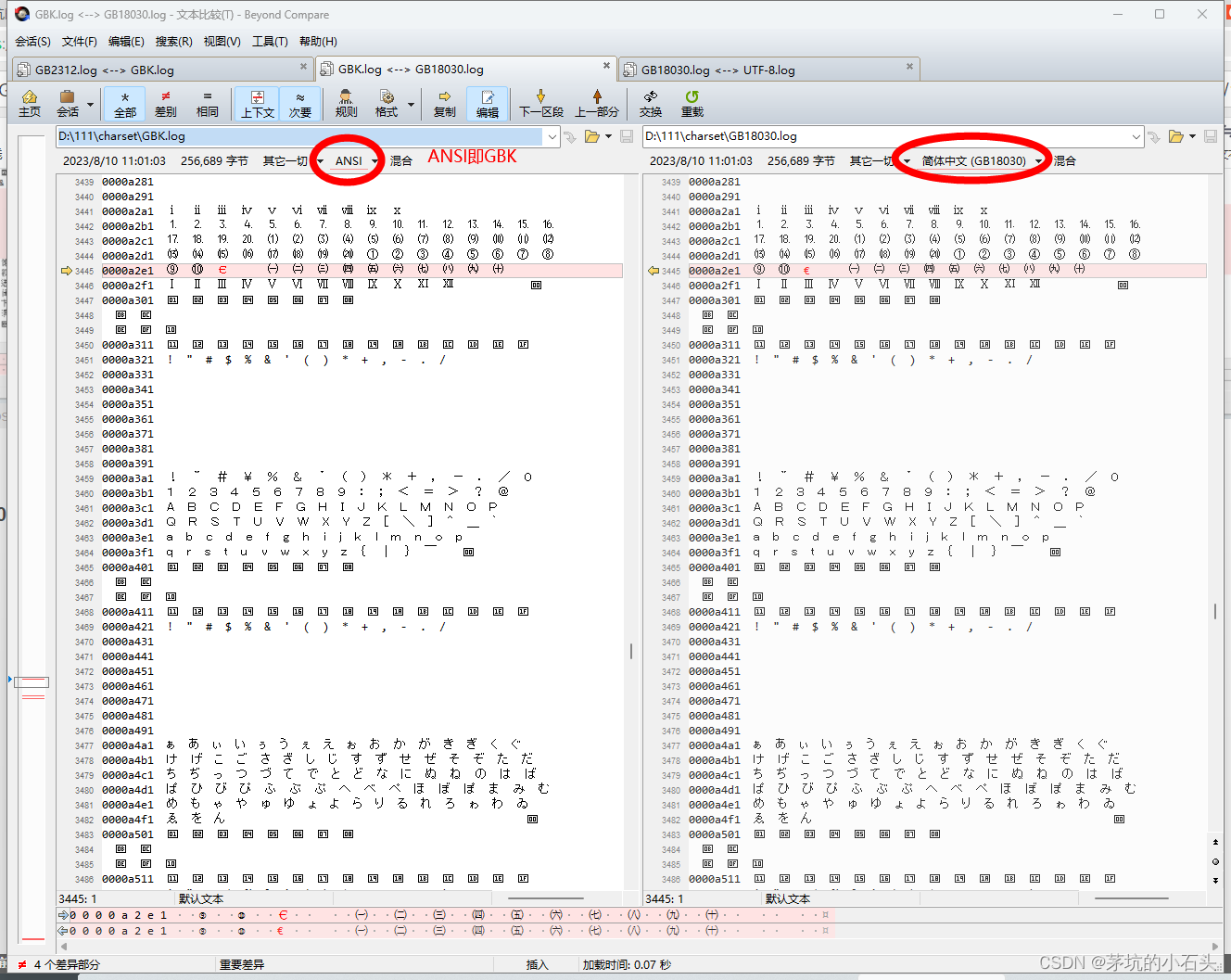Click the right pane save disk icon
Screen dimensions: 1231x980
click(1211, 136)
